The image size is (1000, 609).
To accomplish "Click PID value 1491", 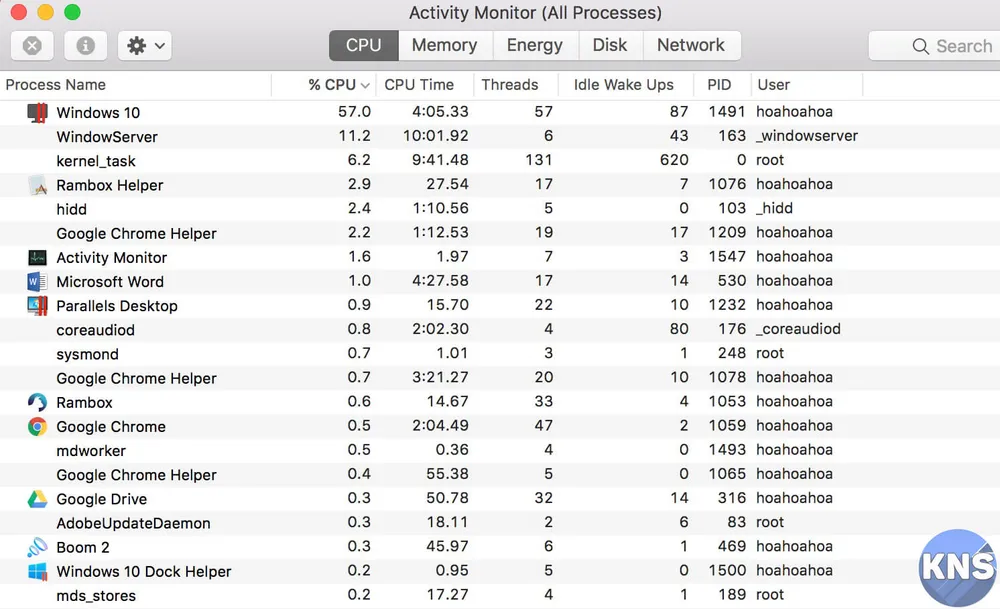I will pyautogui.click(x=727, y=112).
